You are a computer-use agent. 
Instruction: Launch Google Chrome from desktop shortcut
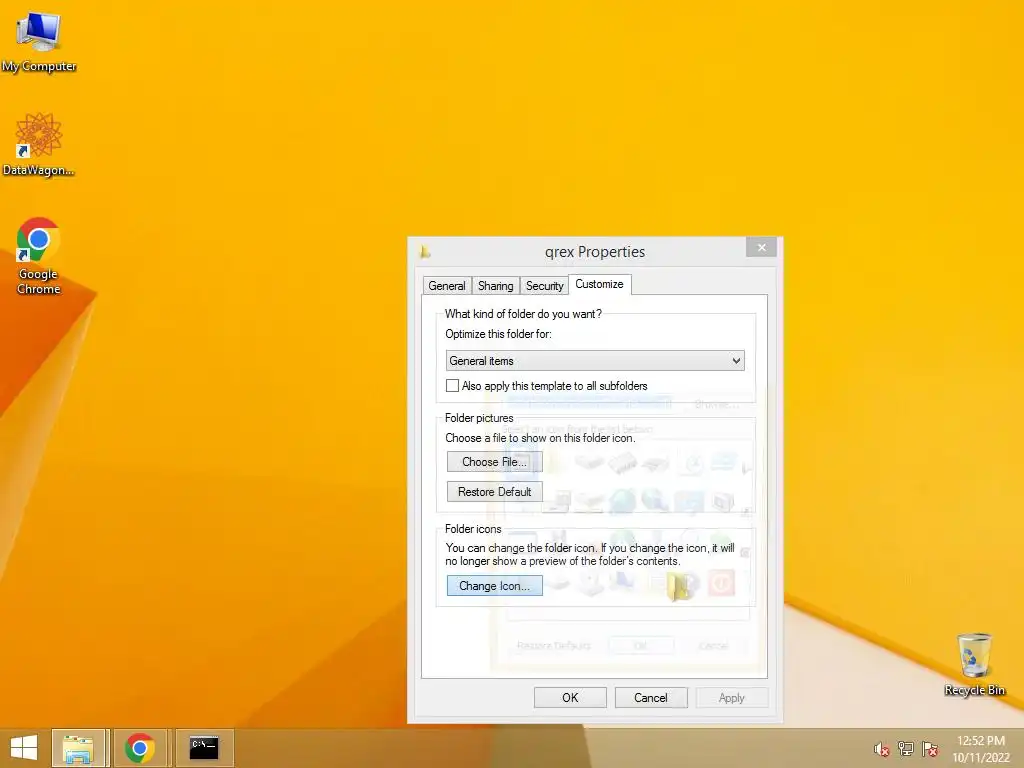point(39,256)
